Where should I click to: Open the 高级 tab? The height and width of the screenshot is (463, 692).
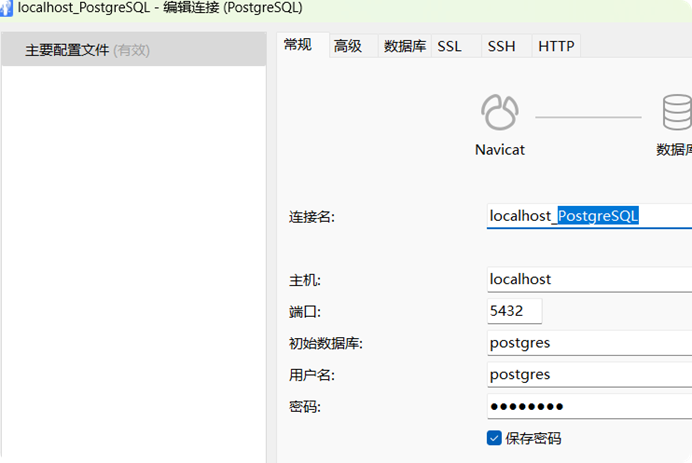(x=353, y=46)
